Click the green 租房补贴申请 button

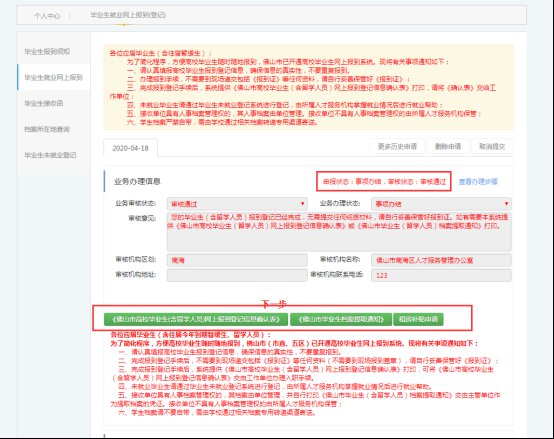pyautogui.click(x=418, y=319)
